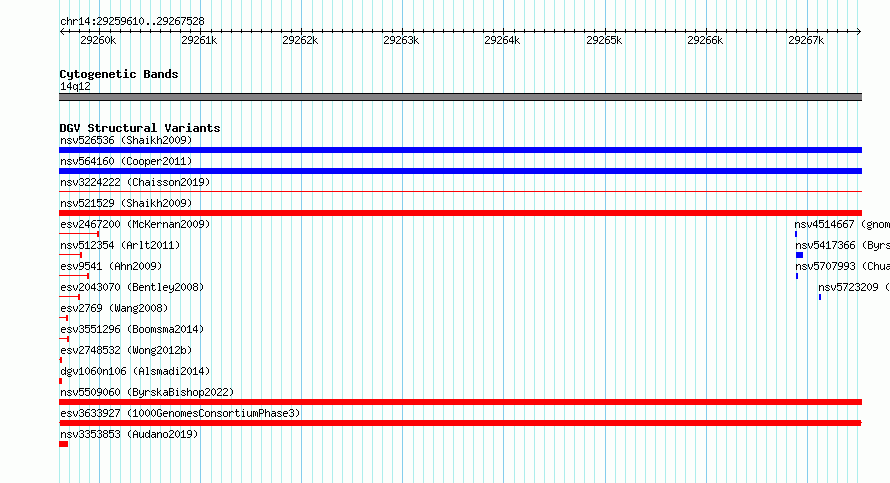The width and height of the screenshot is (890, 483).
Task: Open the nsv3353853 (Audano2019) label
Action: pyautogui.click(x=129, y=434)
